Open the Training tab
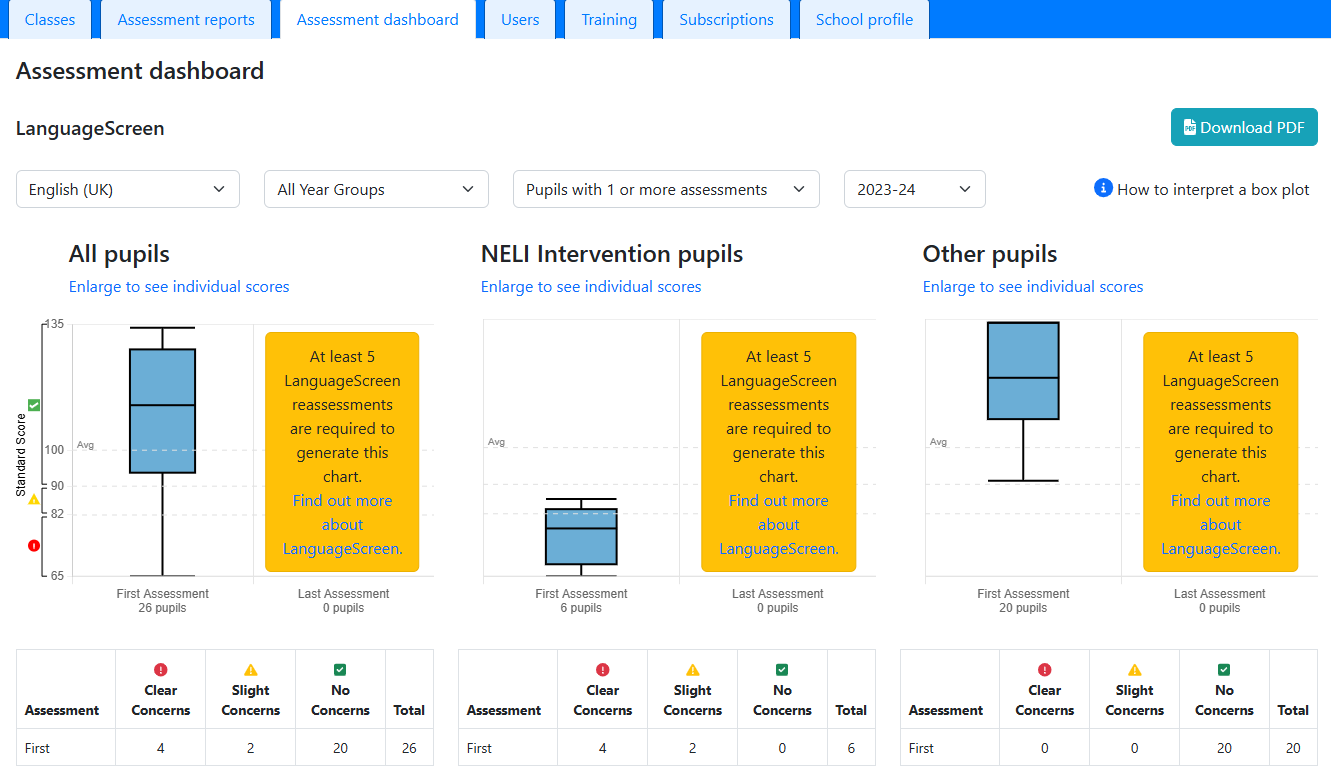Viewport: 1331px width, 781px height. 609,19
